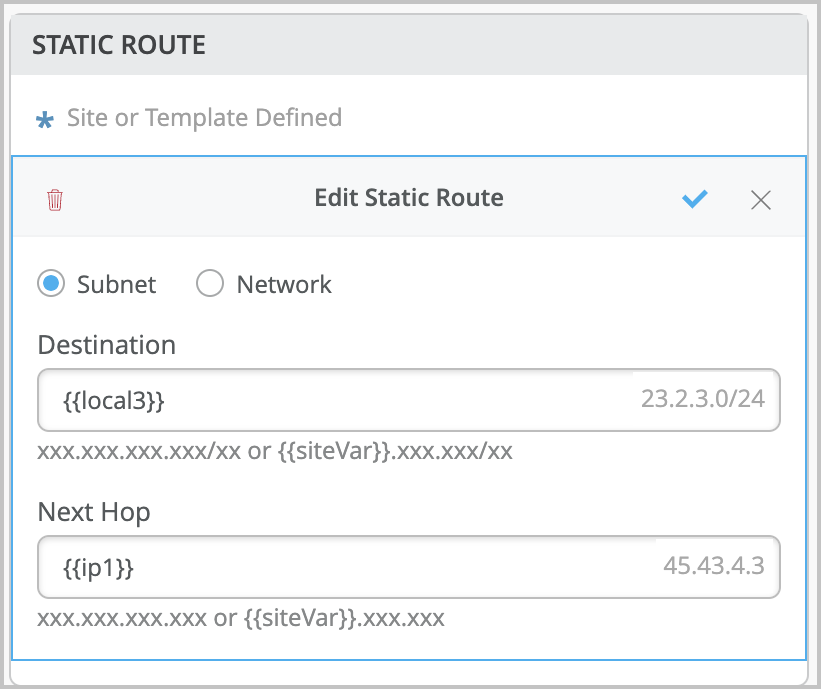
Task: Expand the Site or Template Defined section
Action: (203, 118)
